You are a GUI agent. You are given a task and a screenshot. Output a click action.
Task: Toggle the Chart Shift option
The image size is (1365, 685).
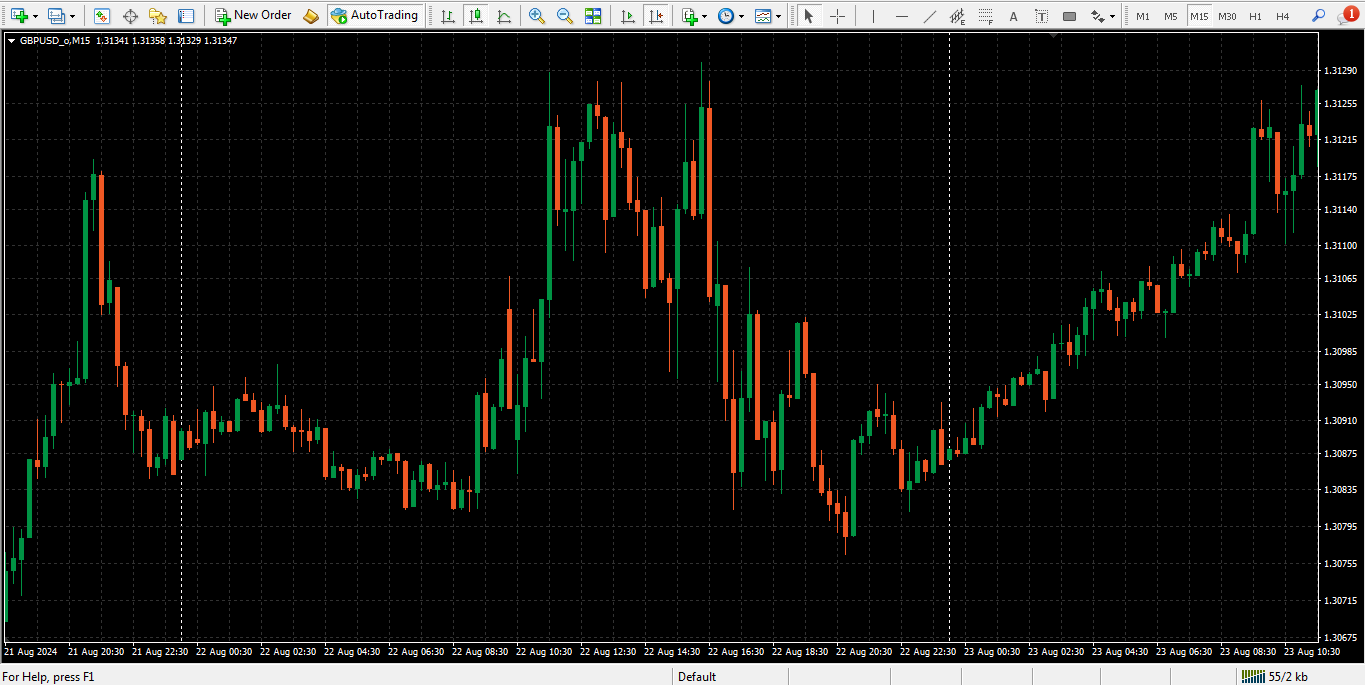coord(655,16)
